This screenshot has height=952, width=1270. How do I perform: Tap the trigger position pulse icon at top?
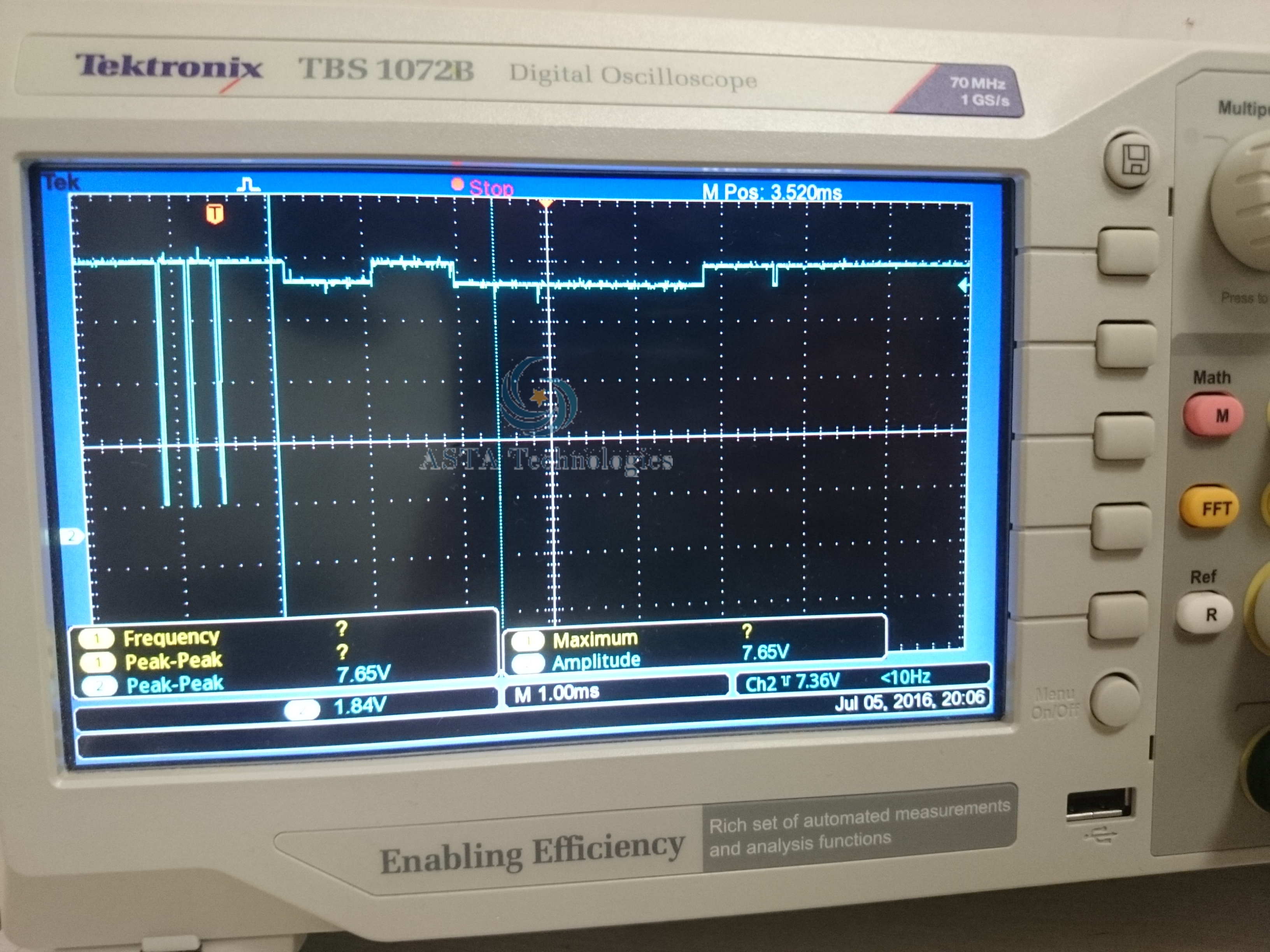[x=248, y=185]
